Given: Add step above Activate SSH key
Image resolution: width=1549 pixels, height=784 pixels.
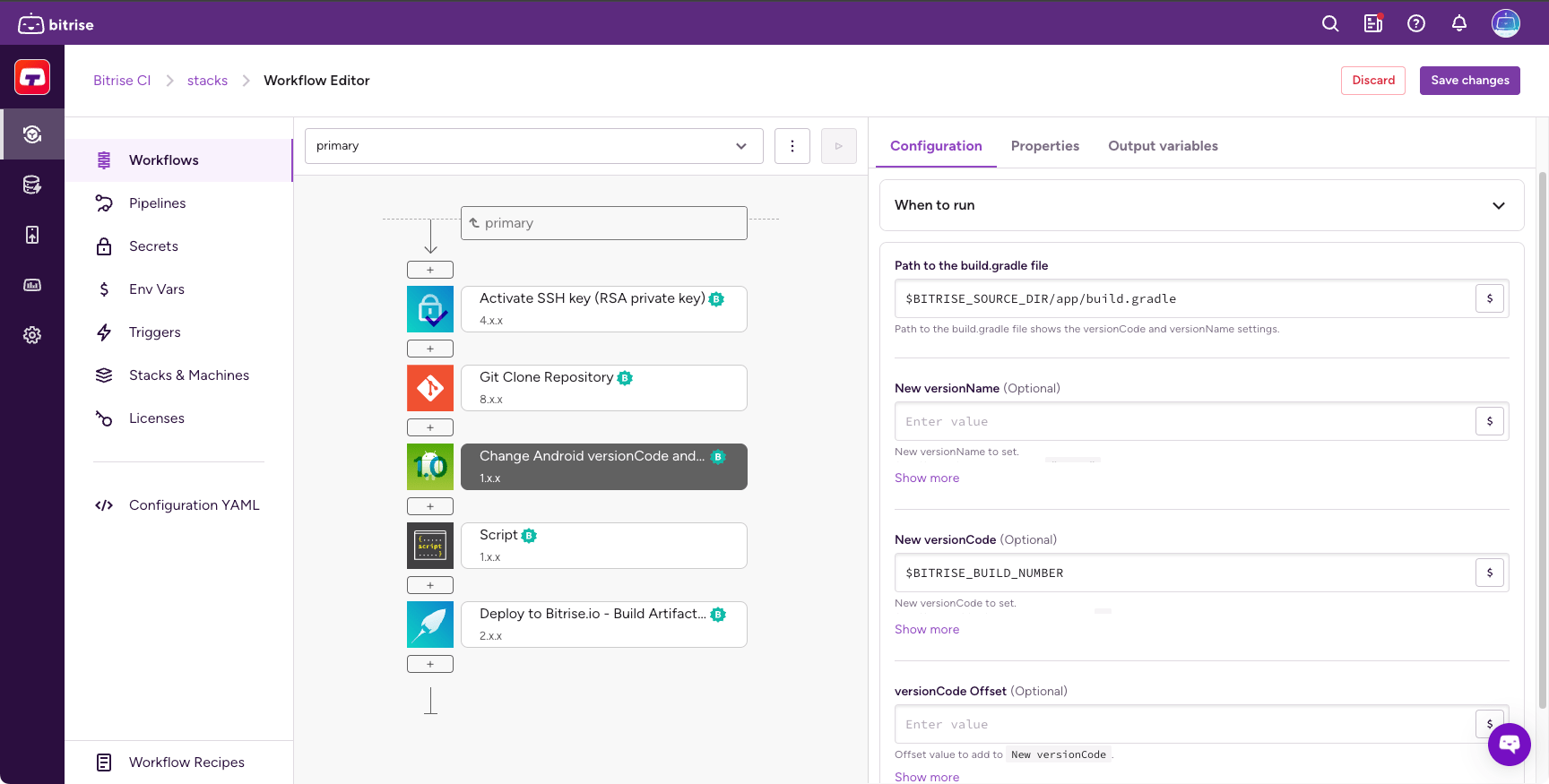Looking at the screenshot, I should [430, 270].
